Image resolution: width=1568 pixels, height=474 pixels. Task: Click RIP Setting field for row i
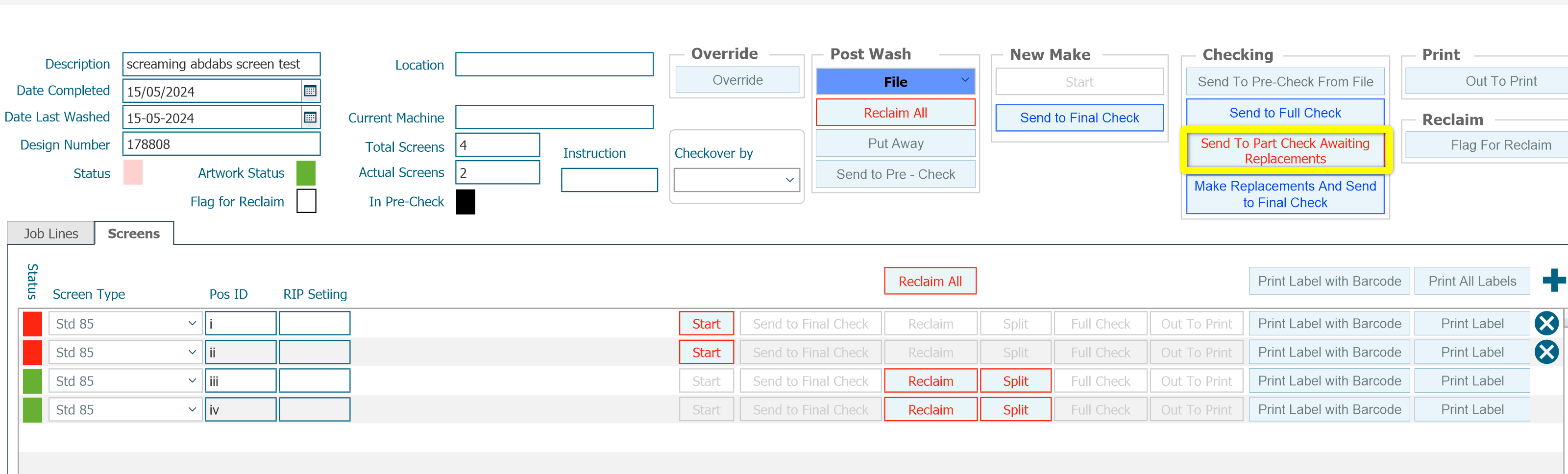314,323
